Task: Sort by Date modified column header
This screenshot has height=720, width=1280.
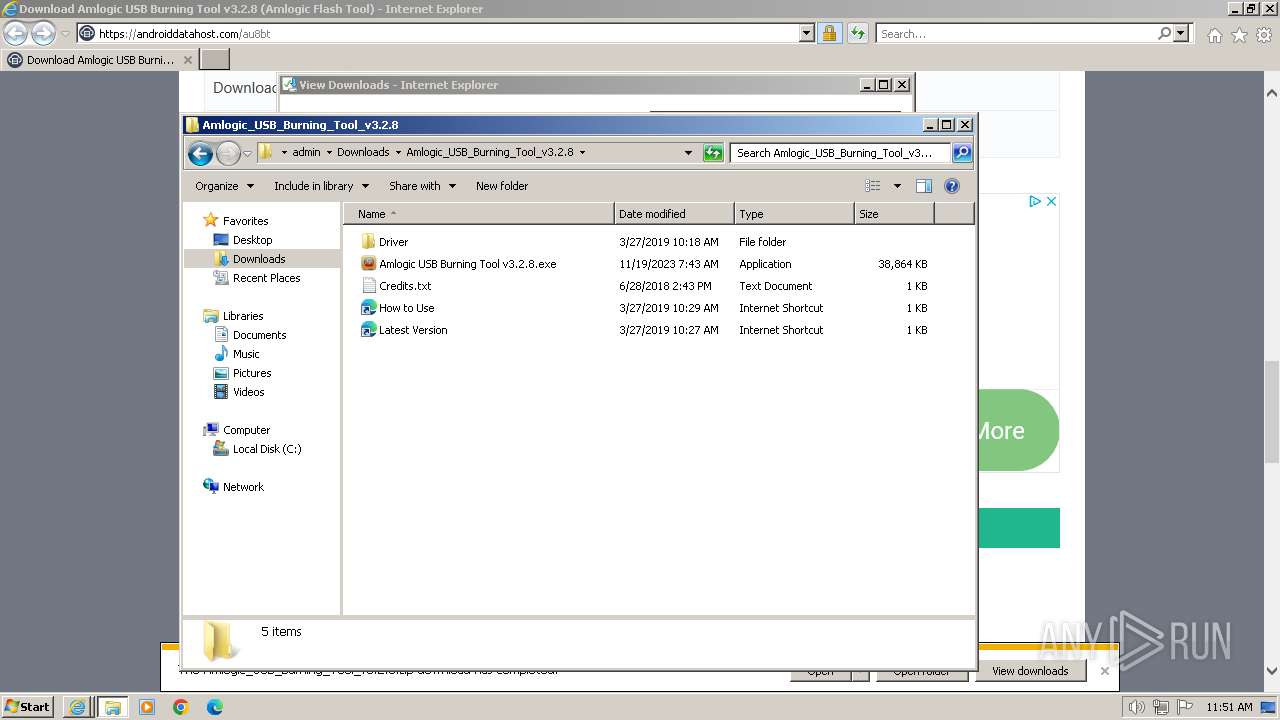Action: [x=674, y=214]
